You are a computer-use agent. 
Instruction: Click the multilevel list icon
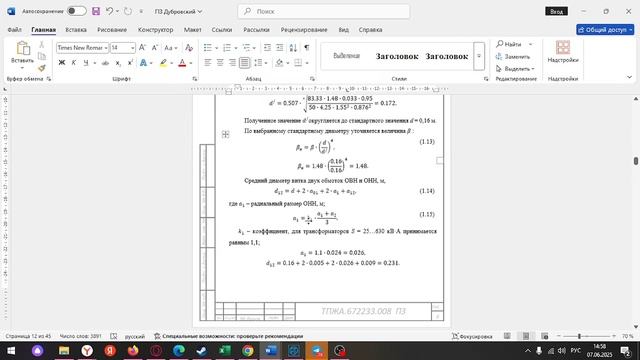point(246,48)
